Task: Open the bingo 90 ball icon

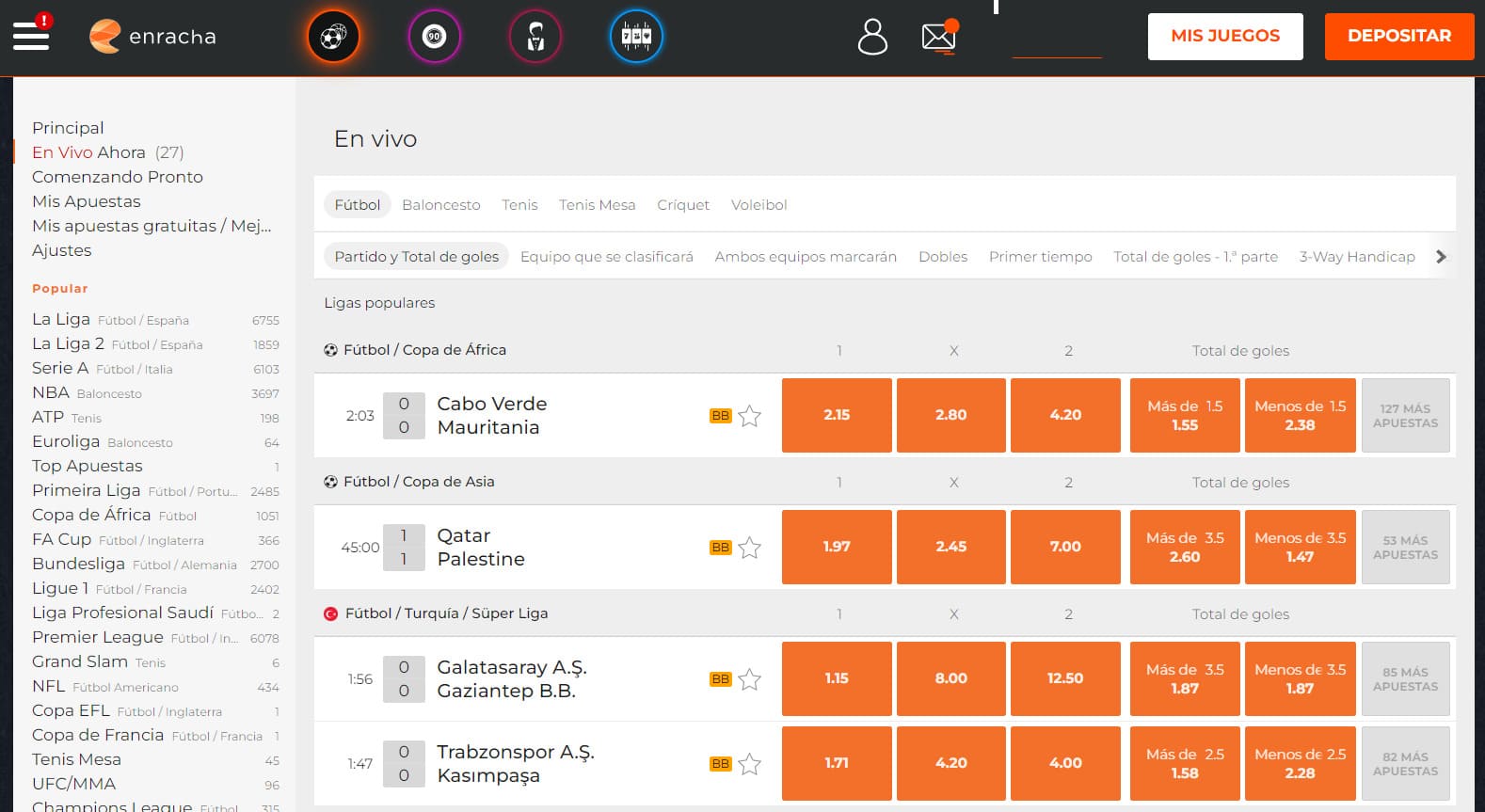Action: point(434,37)
